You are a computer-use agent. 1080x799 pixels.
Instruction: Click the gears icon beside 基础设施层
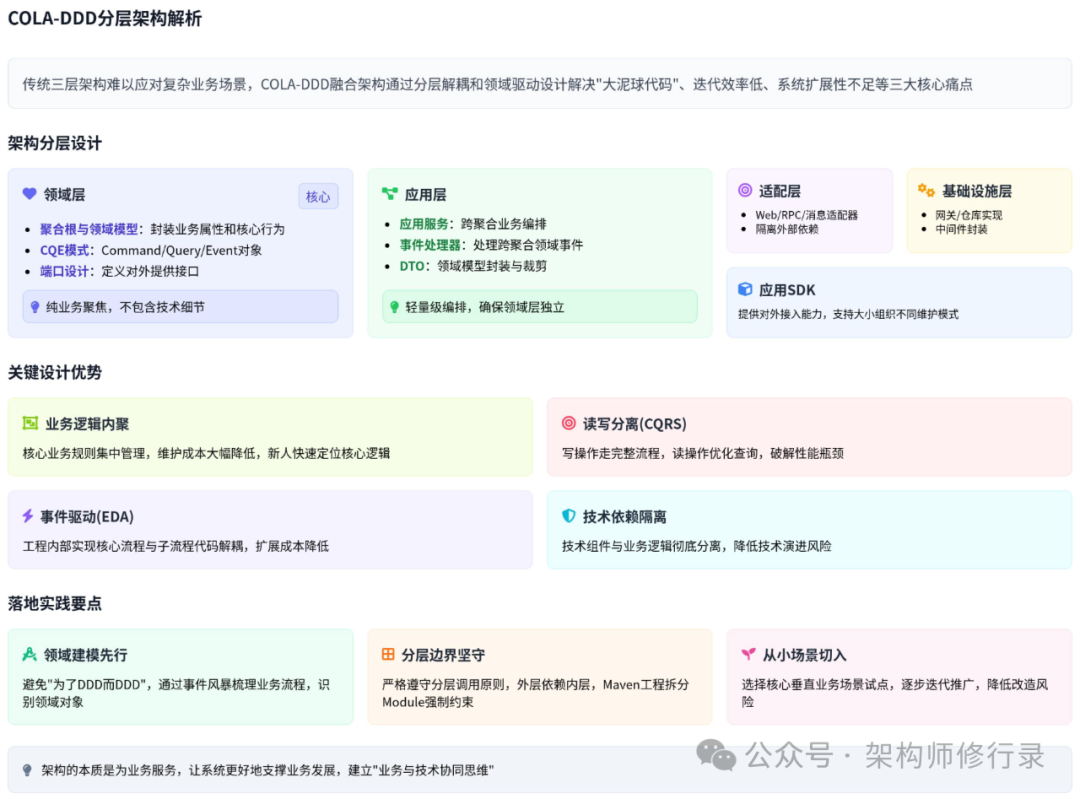(x=926, y=190)
